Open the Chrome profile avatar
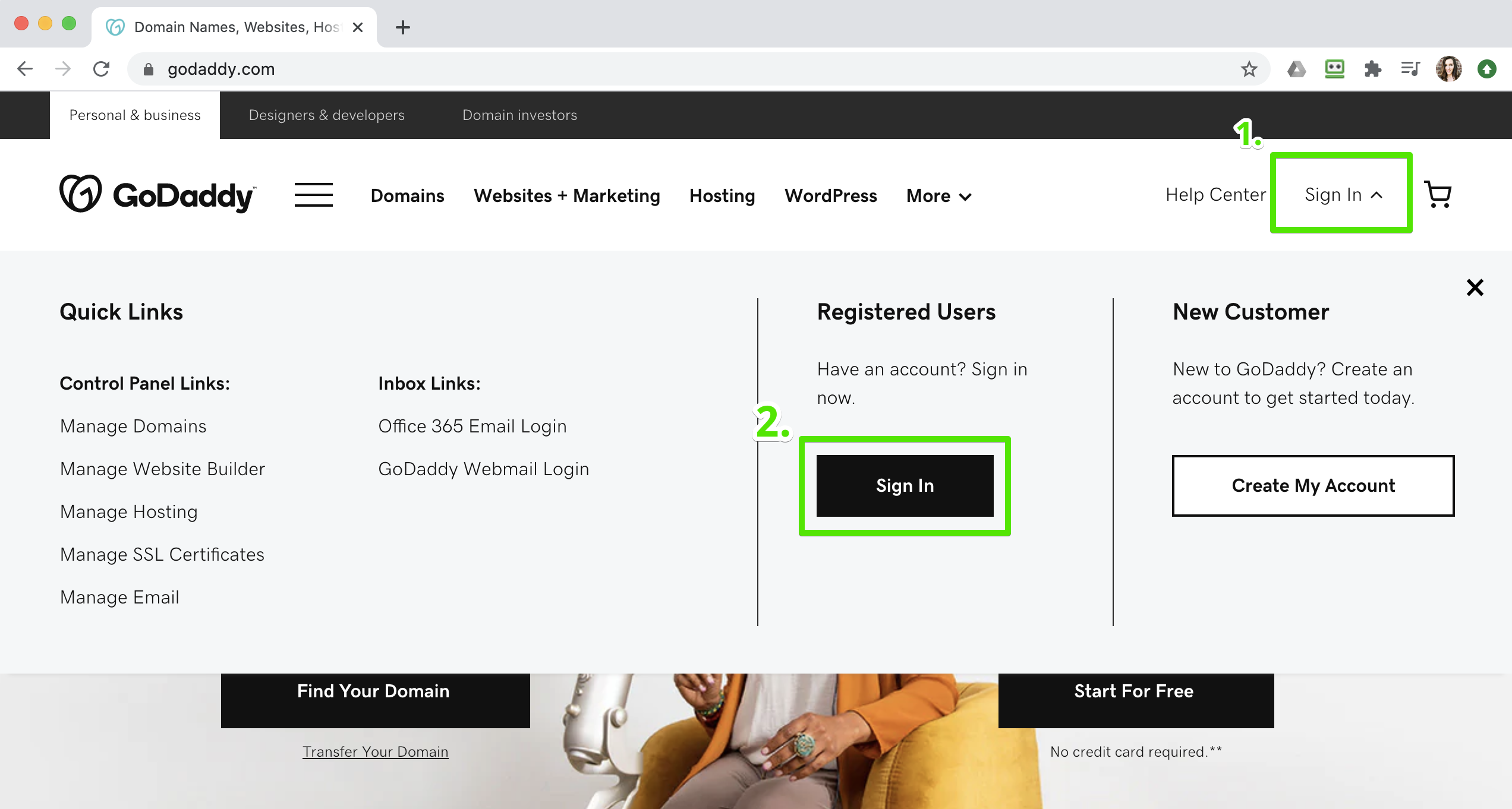 (x=1448, y=69)
